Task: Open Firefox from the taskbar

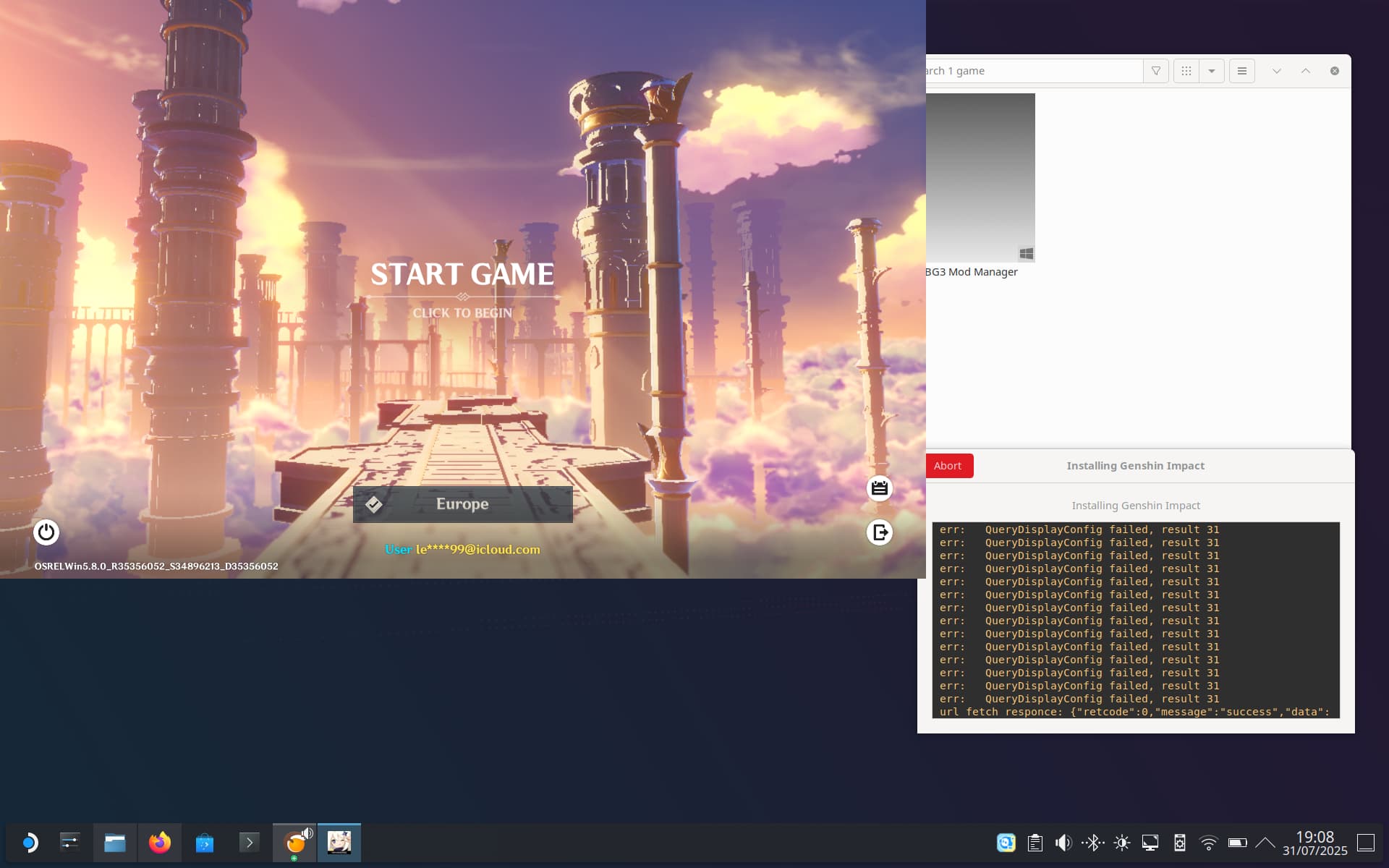Action: [160, 843]
